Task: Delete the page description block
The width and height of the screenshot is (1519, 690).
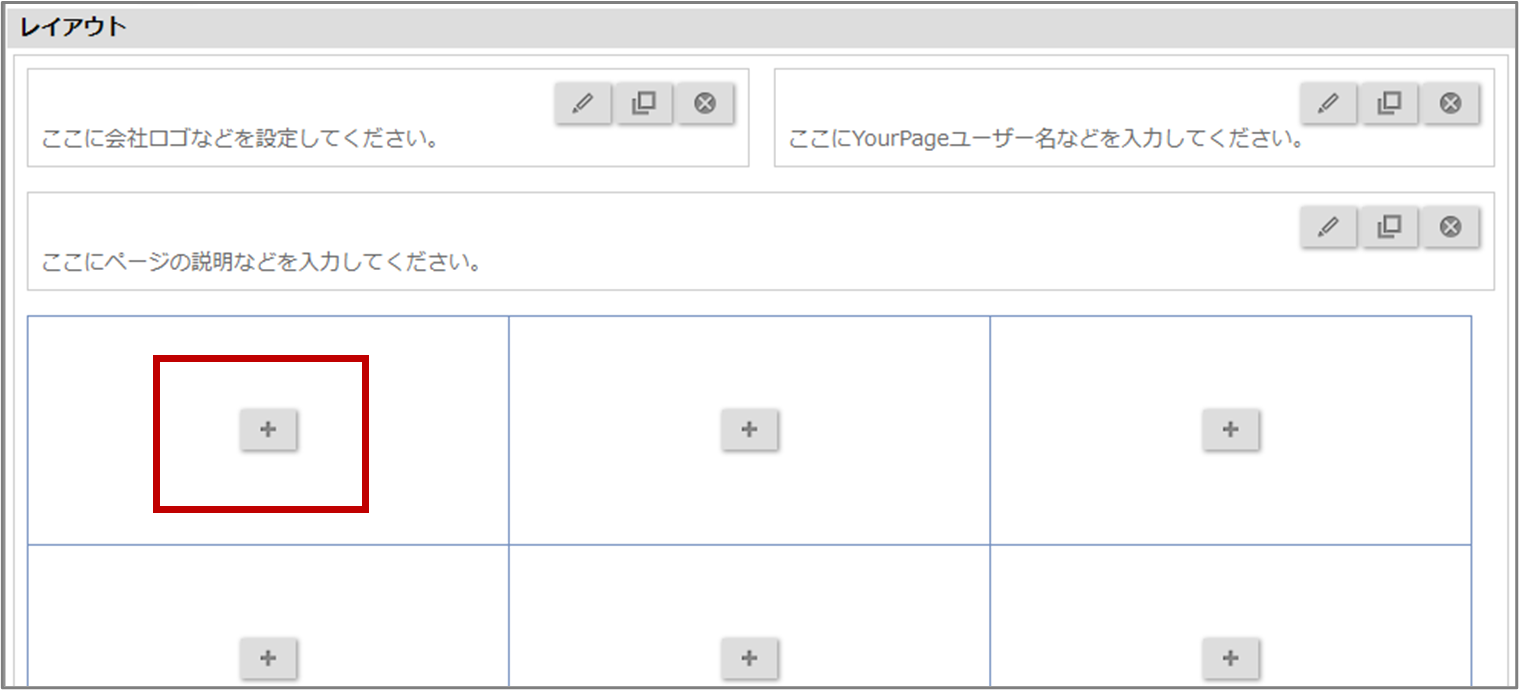Action: (x=1451, y=227)
